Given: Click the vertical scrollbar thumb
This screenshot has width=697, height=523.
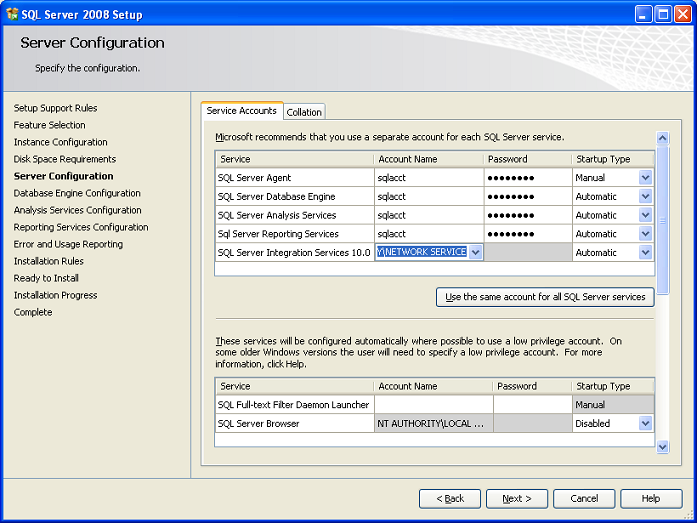Looking at the screenshot, I should (x=662, y=220).
